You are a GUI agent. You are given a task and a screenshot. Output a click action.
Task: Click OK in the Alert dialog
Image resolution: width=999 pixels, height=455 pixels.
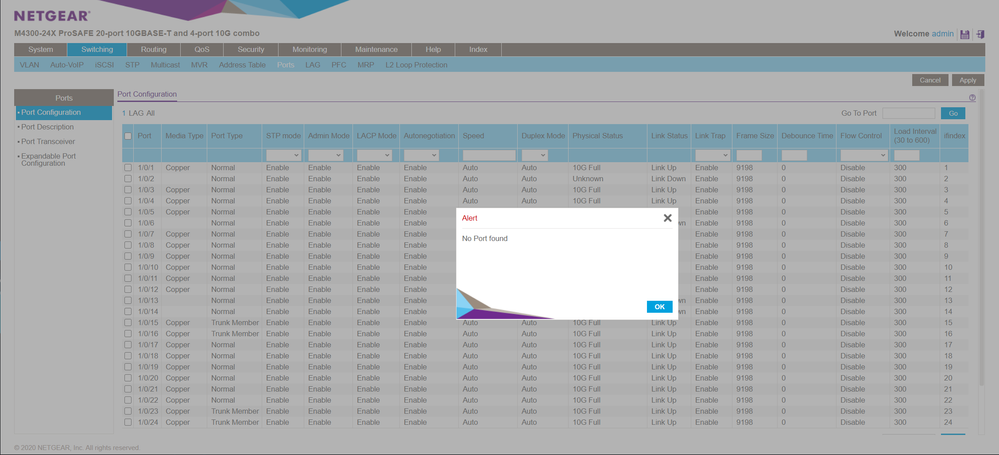(x=659, y=307)
